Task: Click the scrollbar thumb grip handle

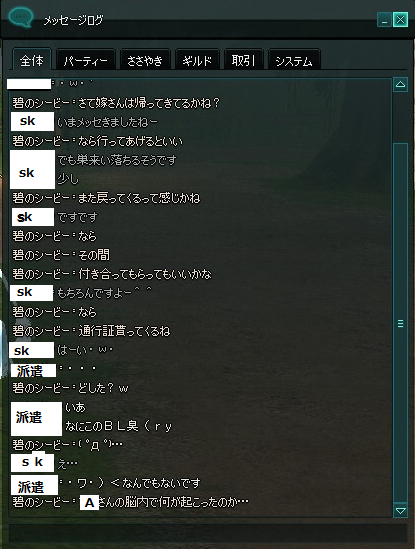Action: (401, 324)
